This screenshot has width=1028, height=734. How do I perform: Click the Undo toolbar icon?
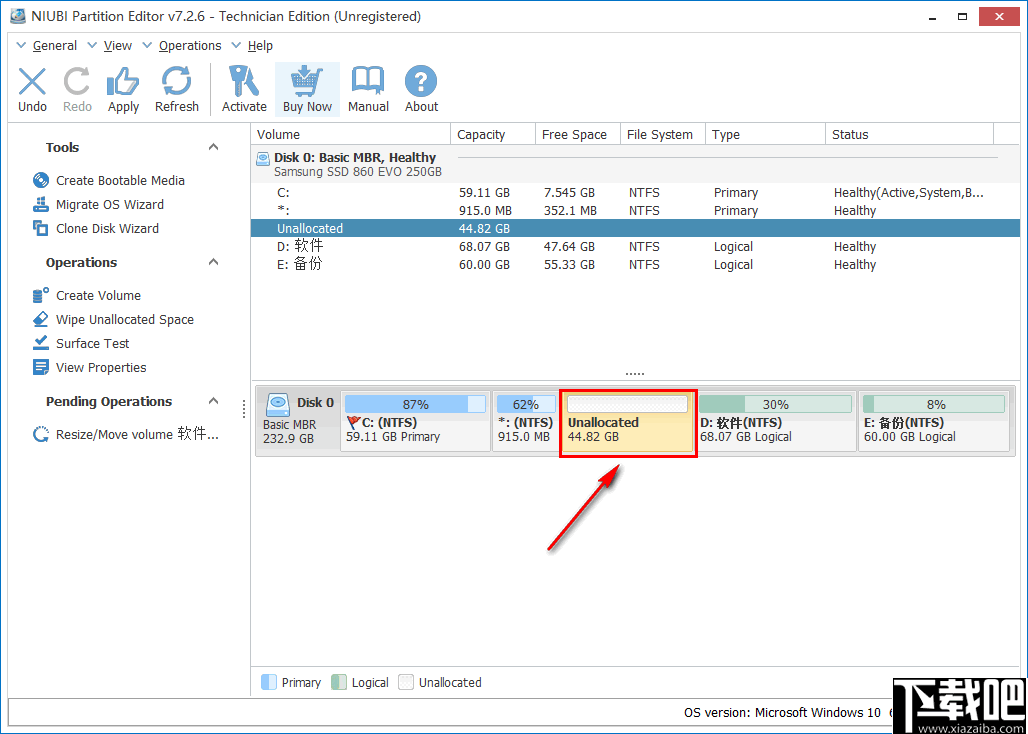[x=31, y=88]
